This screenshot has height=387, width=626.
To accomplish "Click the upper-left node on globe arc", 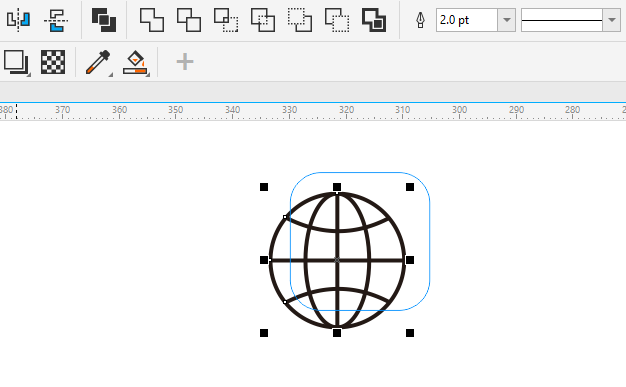I will tap(285, 217).
